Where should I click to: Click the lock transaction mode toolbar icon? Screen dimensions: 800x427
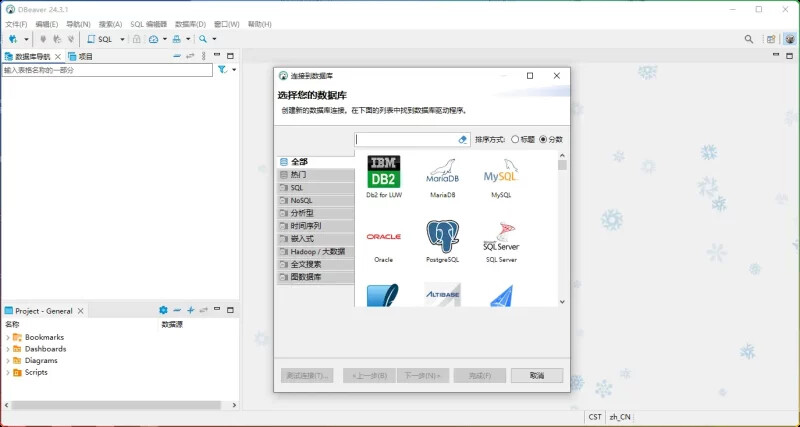point(136,39)
